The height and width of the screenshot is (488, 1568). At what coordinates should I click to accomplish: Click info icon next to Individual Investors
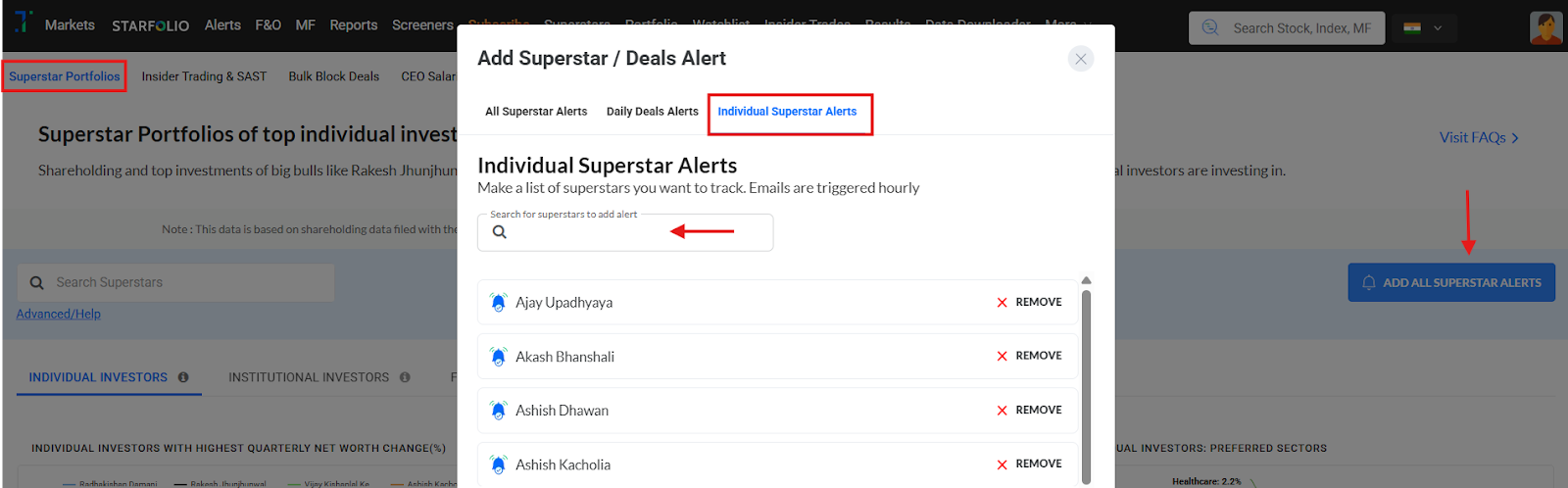coord(183,377)
